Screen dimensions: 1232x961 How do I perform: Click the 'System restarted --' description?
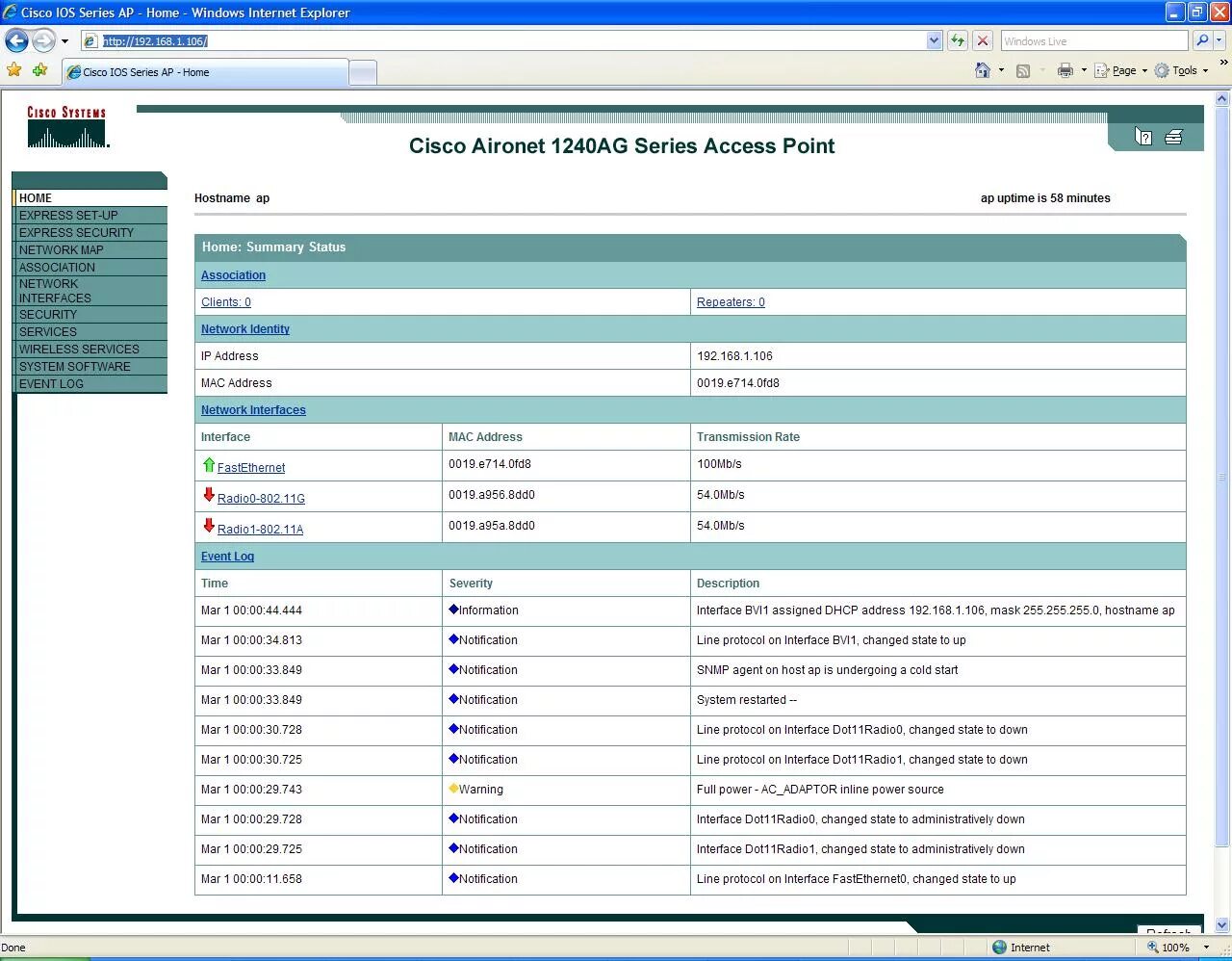tap(747, 700)
